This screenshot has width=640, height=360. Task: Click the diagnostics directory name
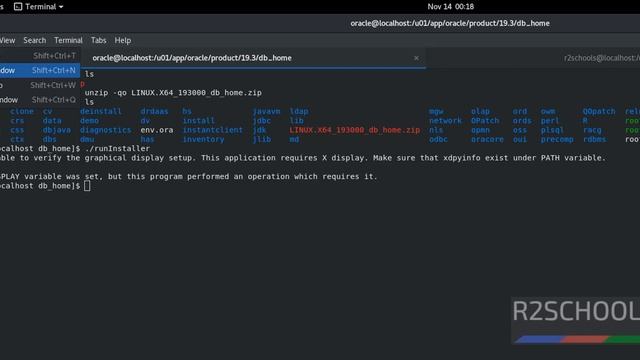click(105, 130)
